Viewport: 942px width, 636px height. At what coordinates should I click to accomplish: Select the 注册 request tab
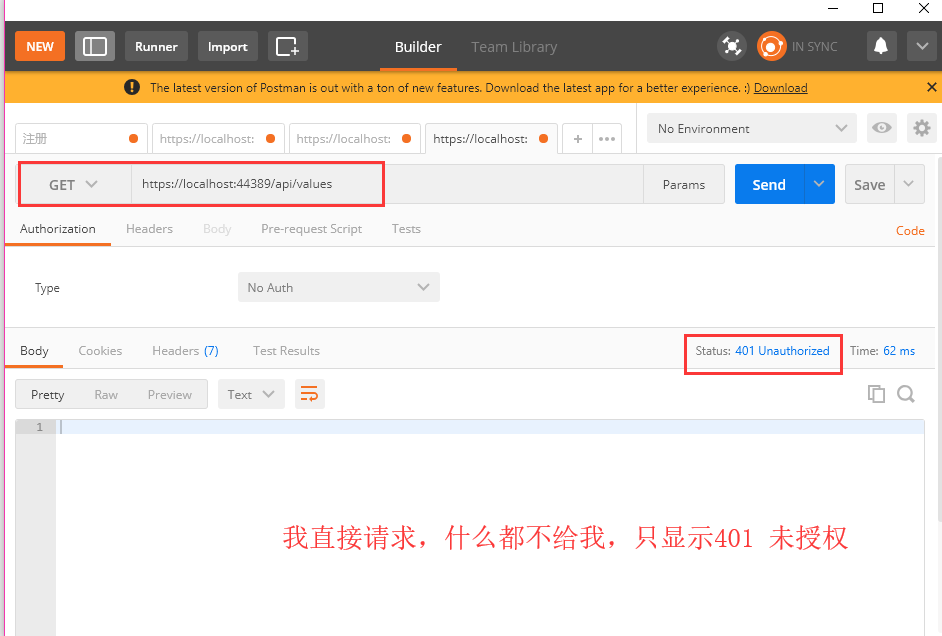(81, 139)
